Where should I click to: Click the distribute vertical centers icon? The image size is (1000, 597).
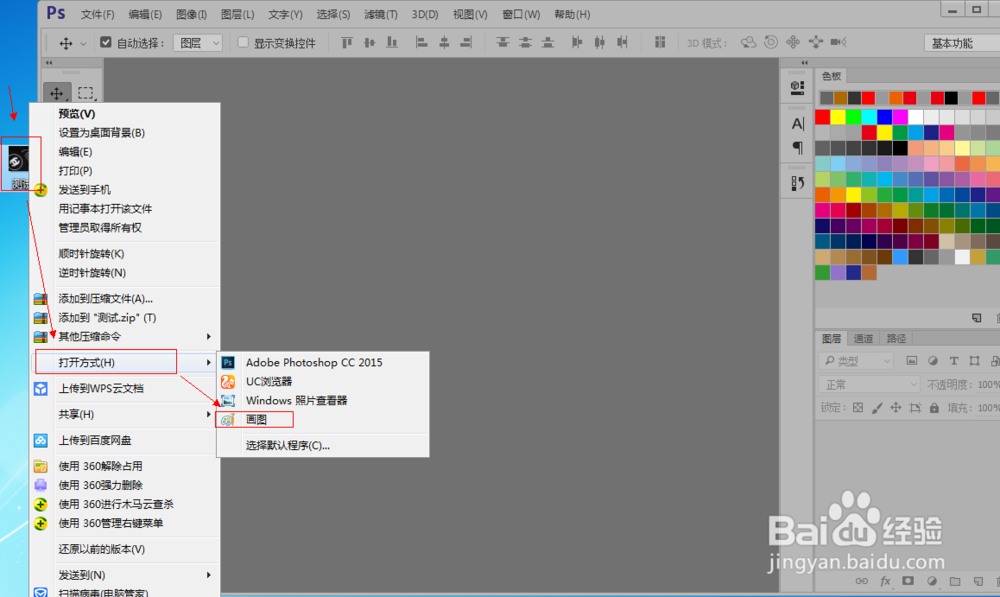[525, 43]
